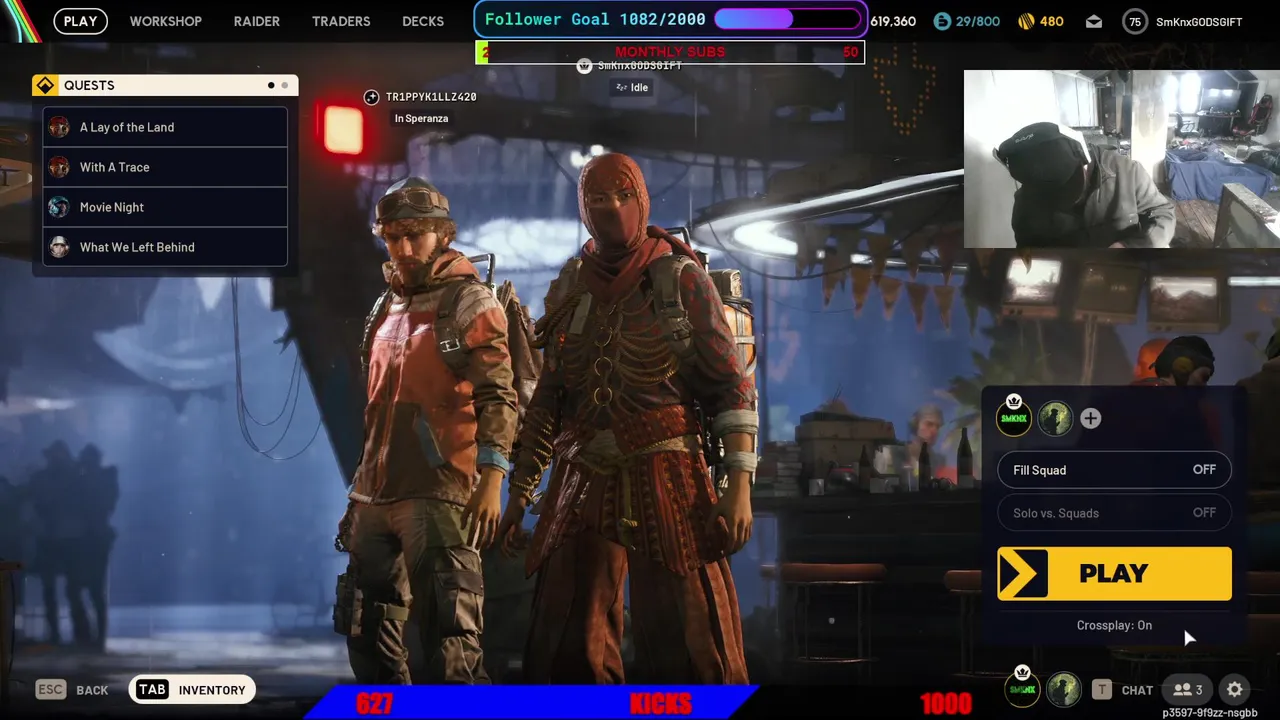Image resolution: width=1280 pixels, height=720 pixels.
Task: Open settings gear icon
Action: (1235, 690)
